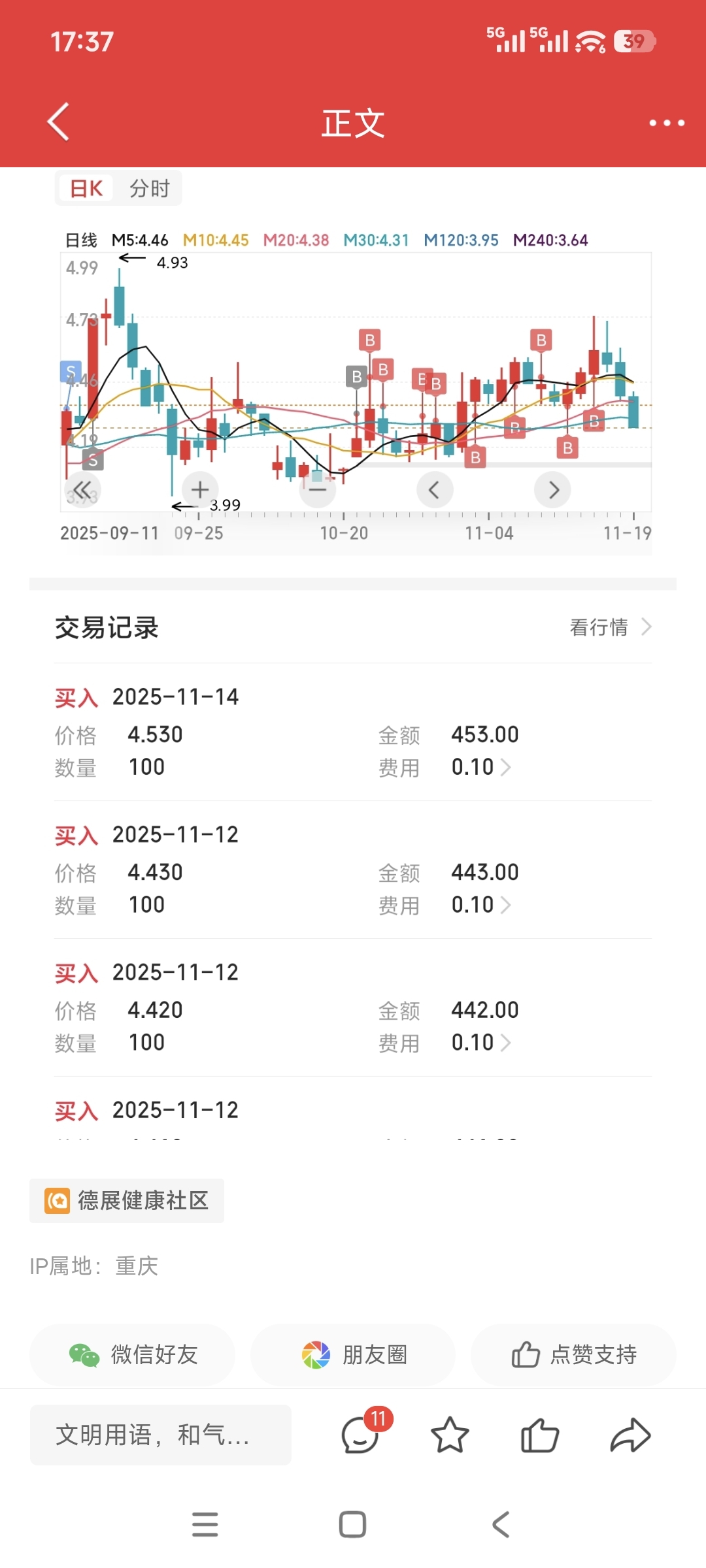706x1568 pixels.
Task: Like the post with the thumbs-up icon
Action: pos(540,1435)
